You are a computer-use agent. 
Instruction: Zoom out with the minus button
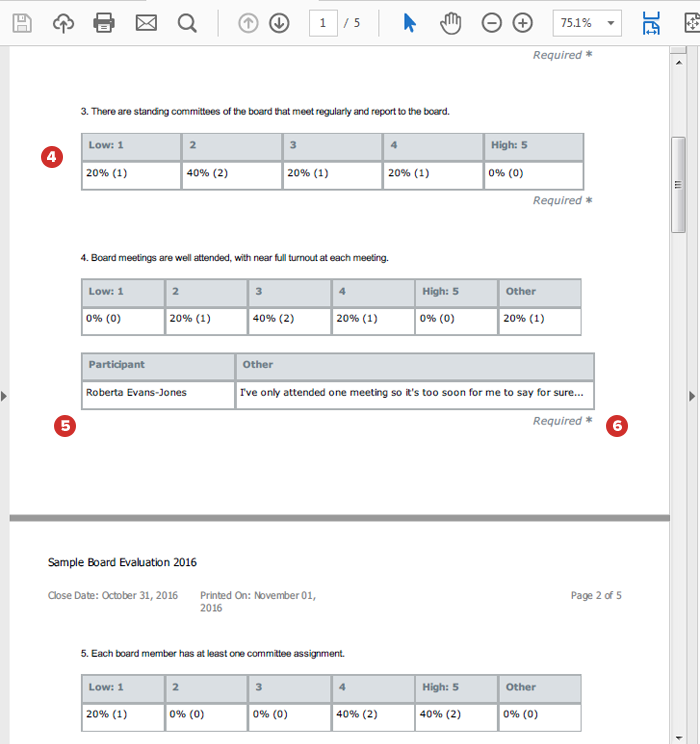[x=491, y=23]
